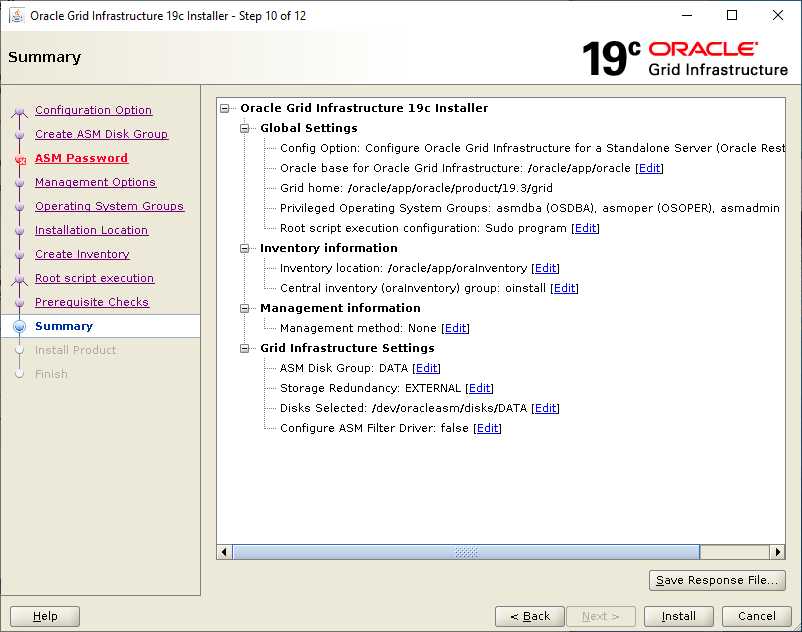Click the Configuration Option step bullet icon
The image size is (802, 632).
coord(19,111)
